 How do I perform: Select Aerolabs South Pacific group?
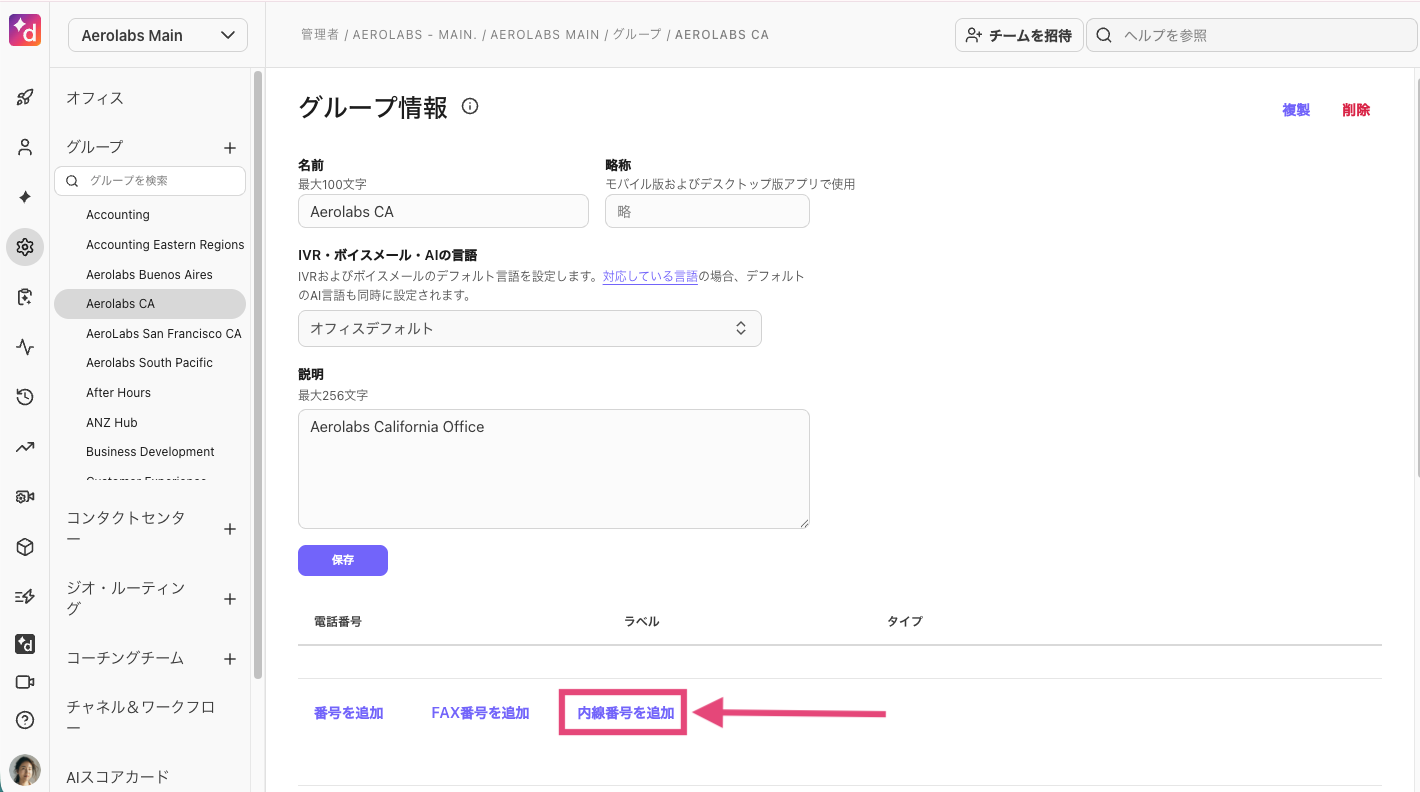(149, 363)
